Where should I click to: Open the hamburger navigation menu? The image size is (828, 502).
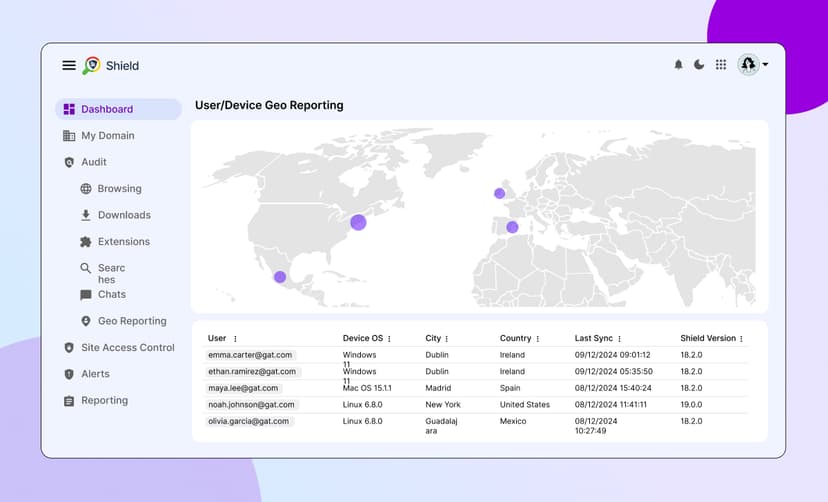69,65
